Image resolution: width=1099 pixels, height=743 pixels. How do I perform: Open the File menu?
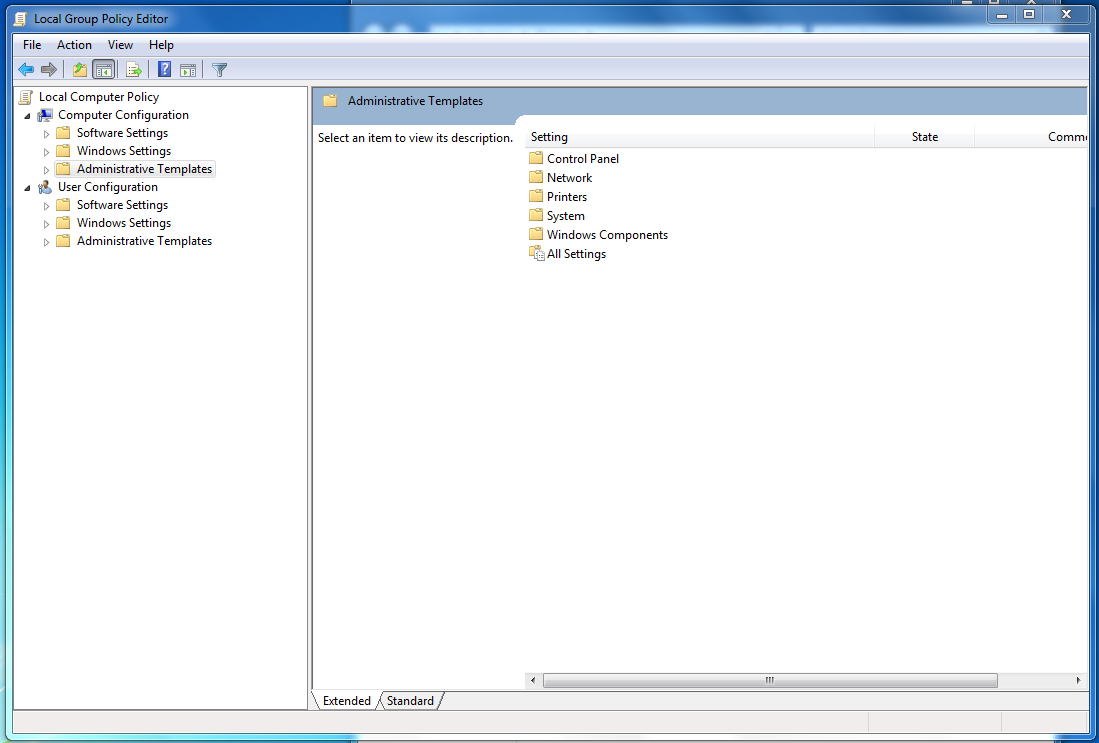click(x=32, y=45)
